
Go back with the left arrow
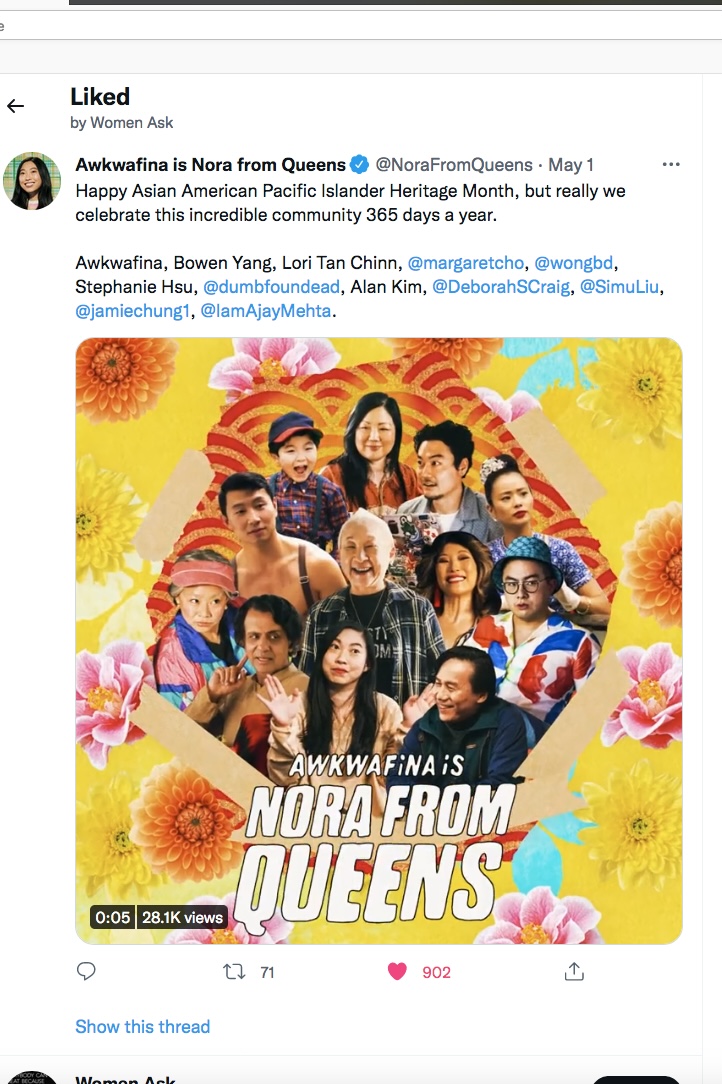(15, 106)
